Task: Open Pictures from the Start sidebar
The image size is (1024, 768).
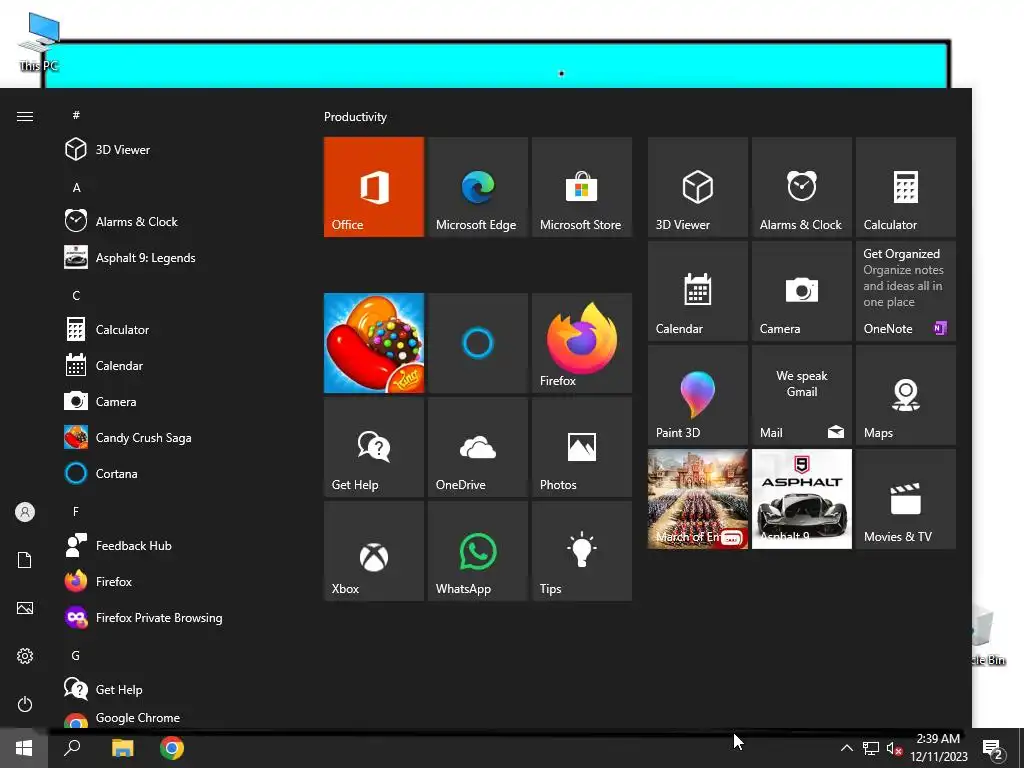Action: 25,608
